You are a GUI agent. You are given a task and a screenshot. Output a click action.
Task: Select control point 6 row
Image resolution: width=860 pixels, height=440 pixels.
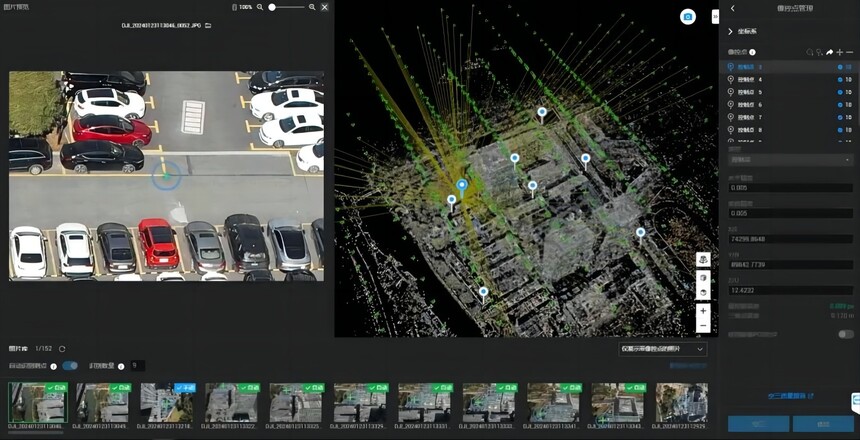pos(789,105)
